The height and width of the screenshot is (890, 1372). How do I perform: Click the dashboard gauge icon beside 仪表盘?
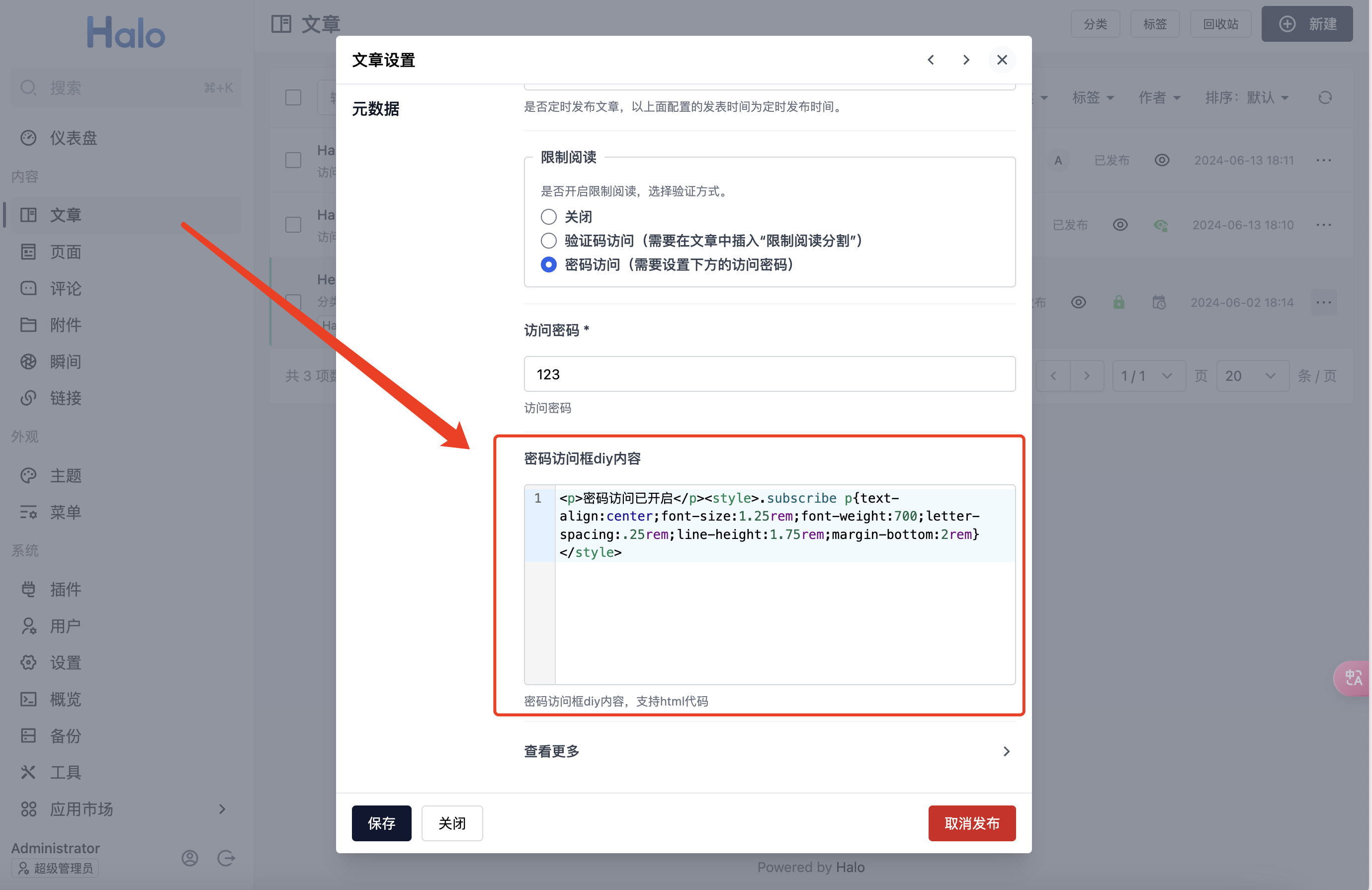pyautogui.click(x=28, y=138)
